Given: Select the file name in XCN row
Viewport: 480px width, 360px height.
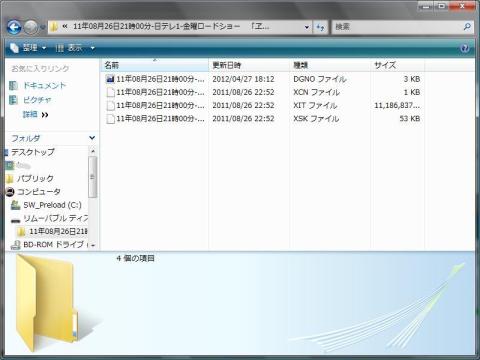Looking at the screenshot, I should pos(160,92).
